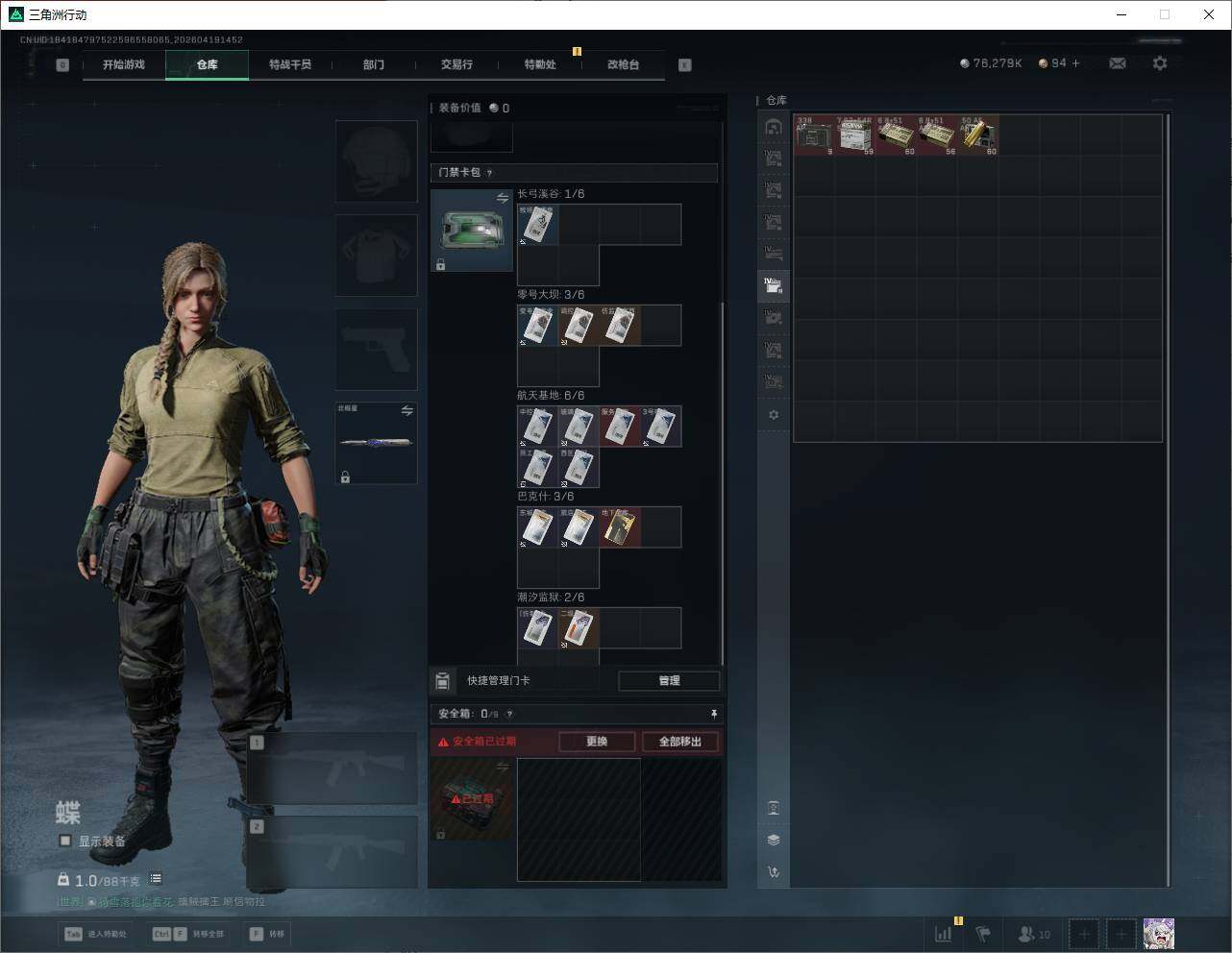Click the player avatar in bottom bar
Image resolution: width=1232 pixels, height=953 pixels.
(x=1159, y=933)
